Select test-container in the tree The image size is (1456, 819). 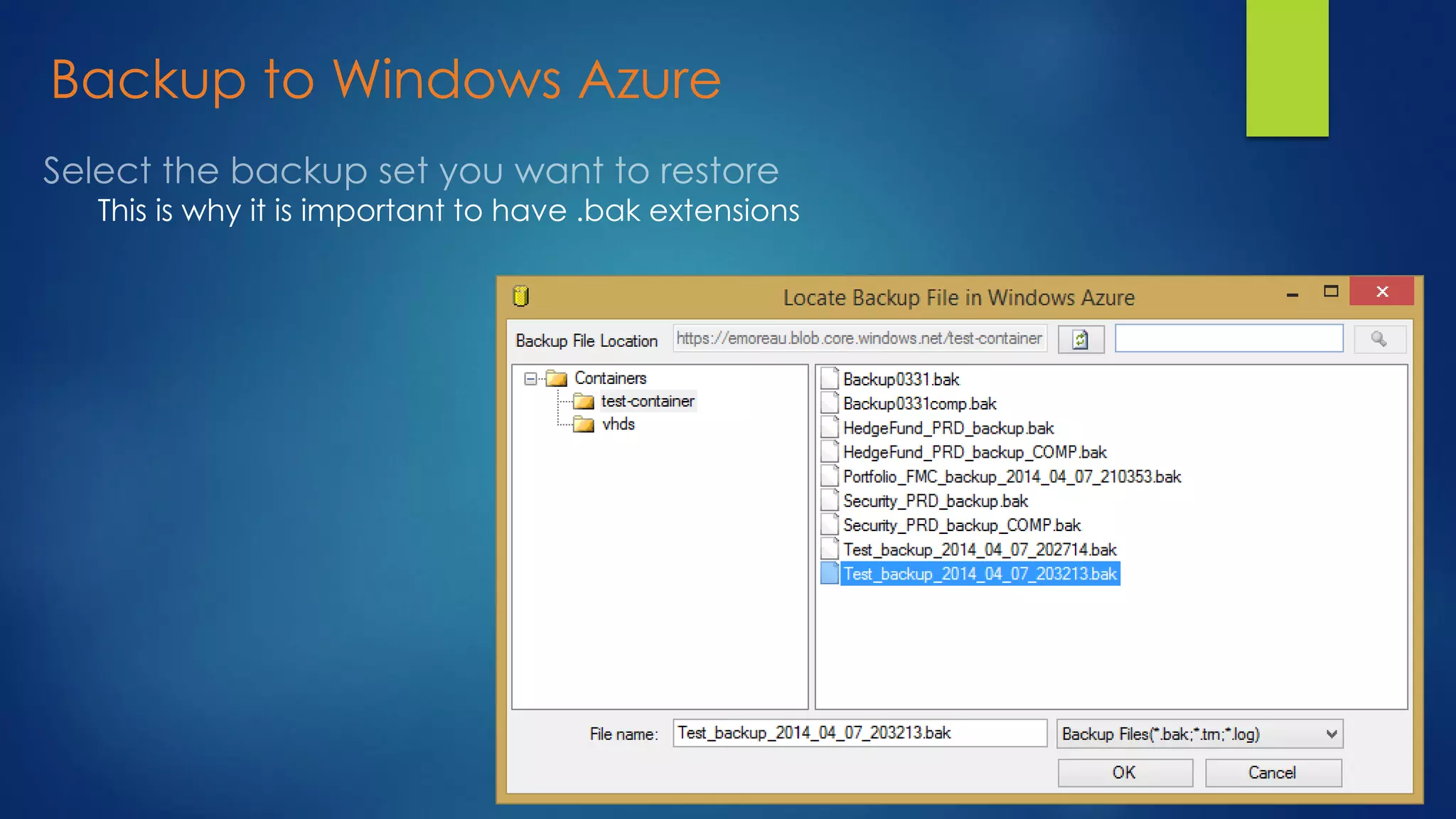(647, 401)
